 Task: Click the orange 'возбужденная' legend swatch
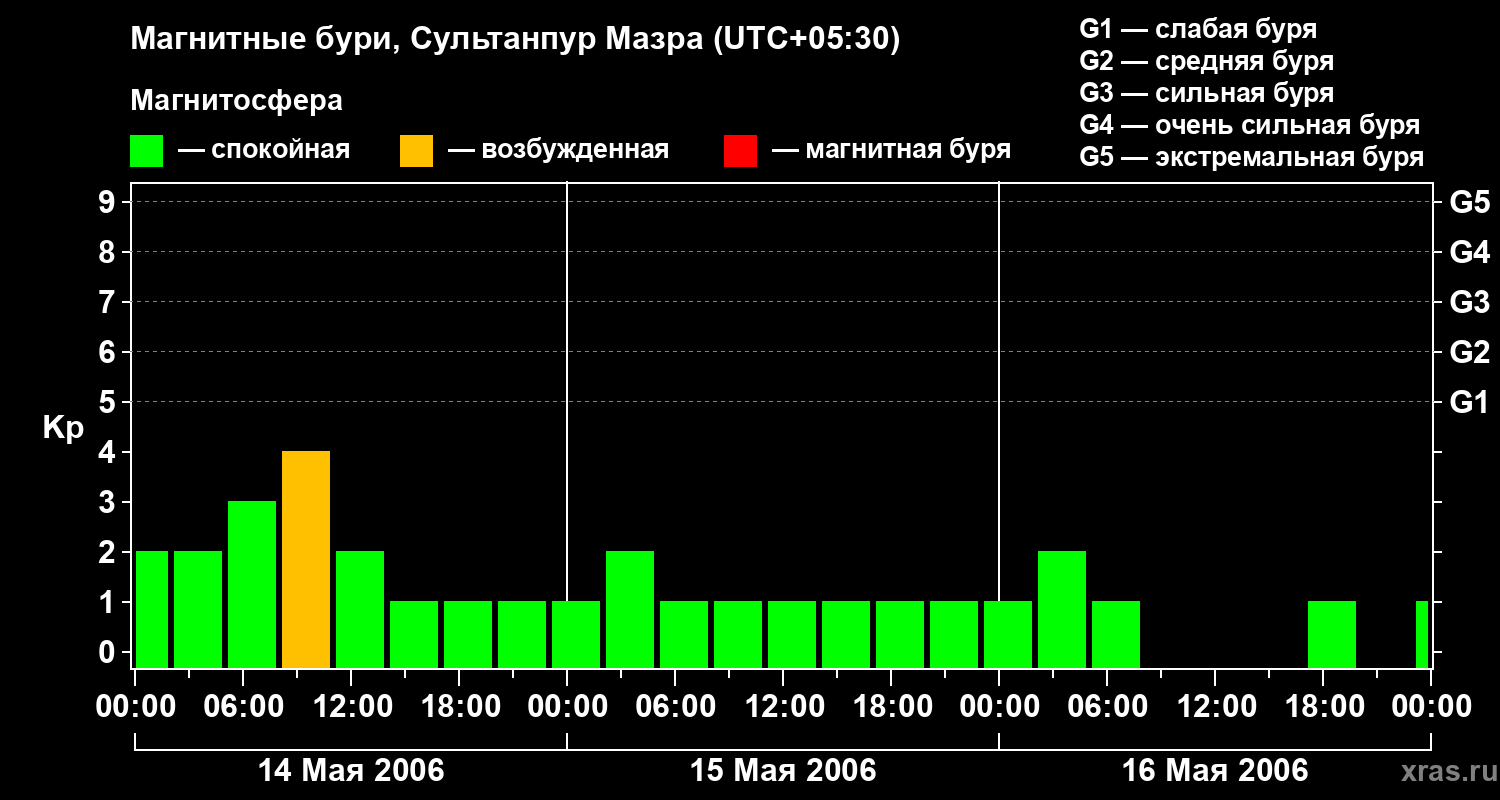point(416,151)
